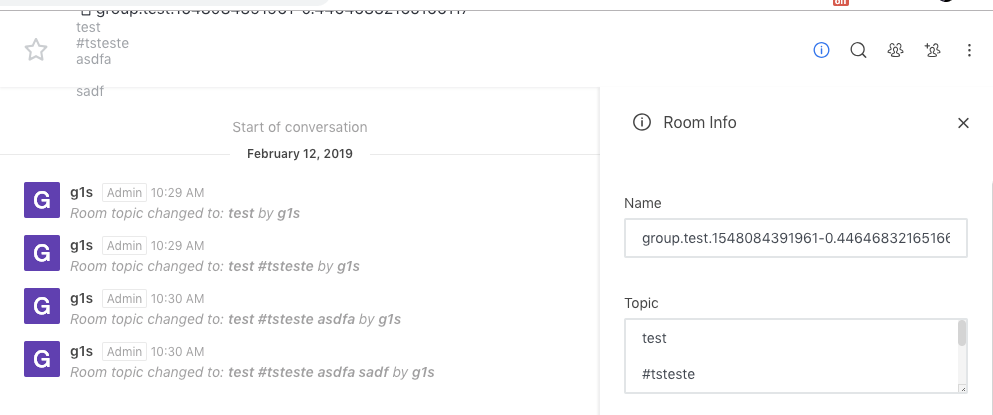Click the add users icon
Viewport: 993px width, 415px height.
933,50
